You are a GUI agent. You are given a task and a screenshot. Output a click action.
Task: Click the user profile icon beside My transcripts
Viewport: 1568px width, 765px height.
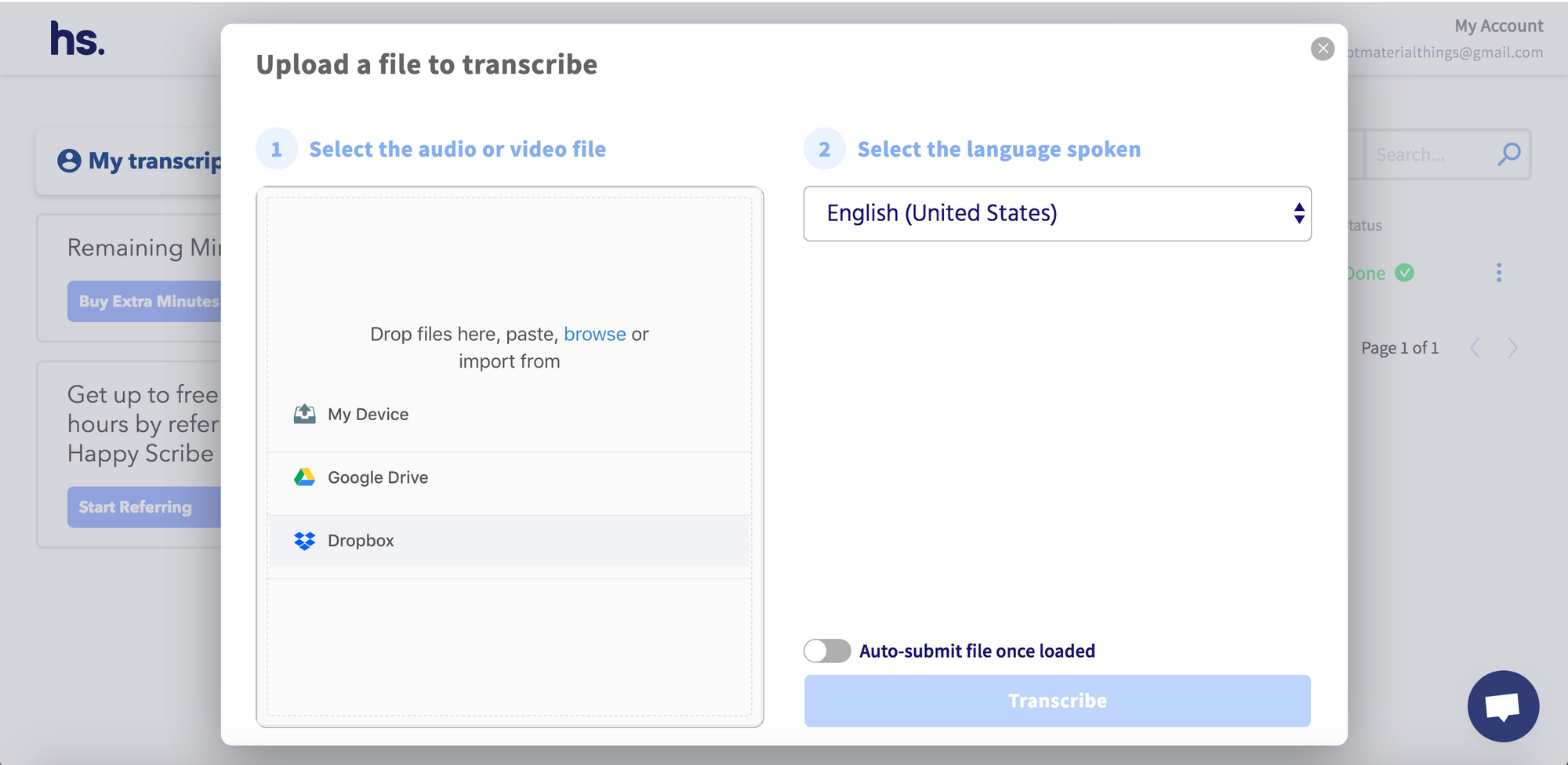69,161
